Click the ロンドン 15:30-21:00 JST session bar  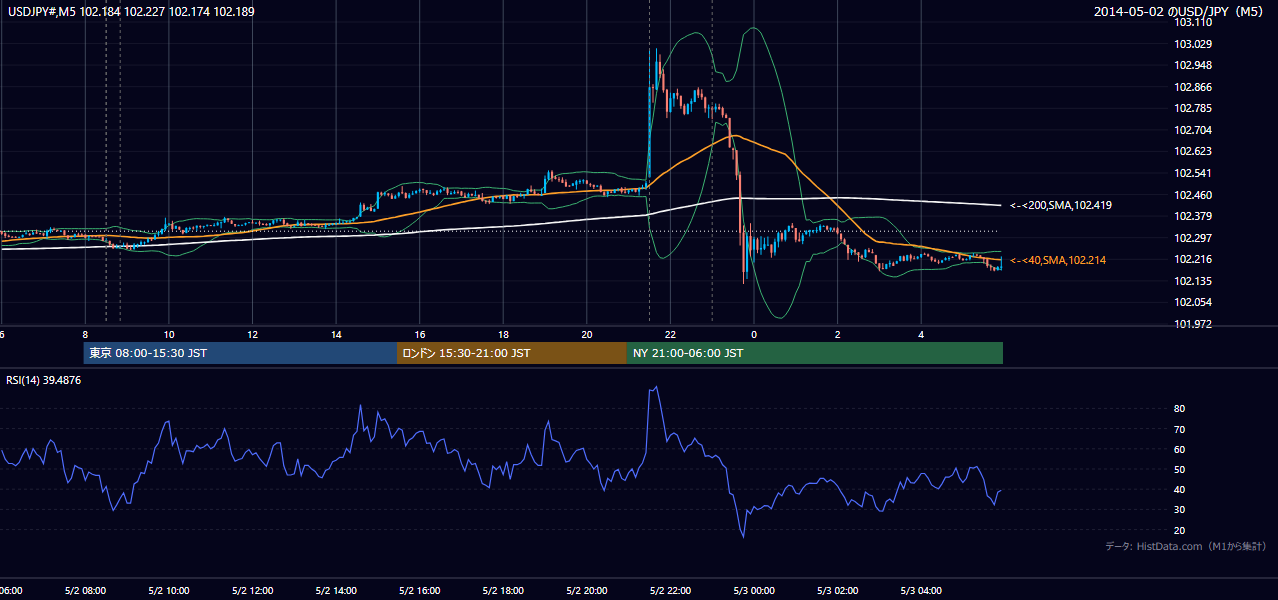pos(512,353)
